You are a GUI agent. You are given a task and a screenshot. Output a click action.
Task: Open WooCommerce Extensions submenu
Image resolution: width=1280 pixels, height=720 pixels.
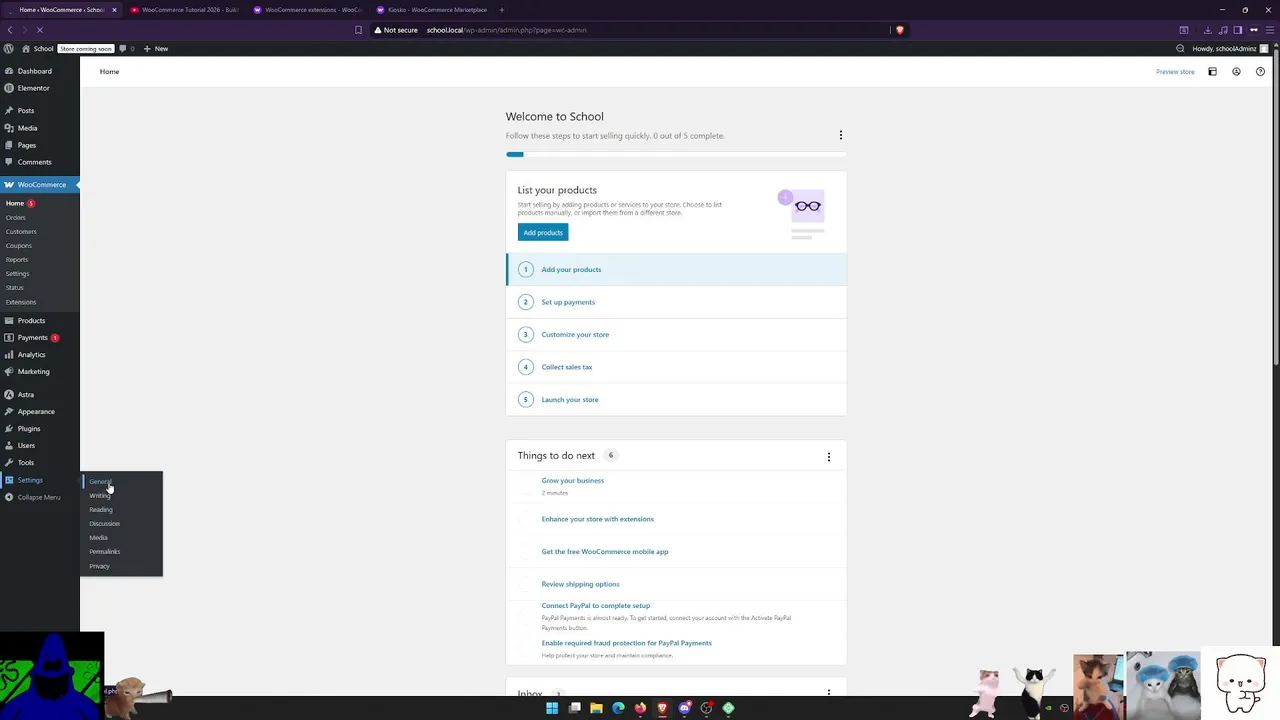point(21,301)
